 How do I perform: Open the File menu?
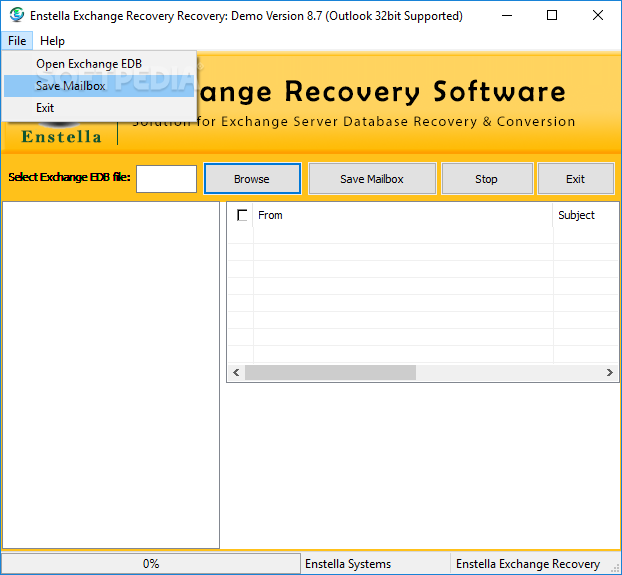17,41
